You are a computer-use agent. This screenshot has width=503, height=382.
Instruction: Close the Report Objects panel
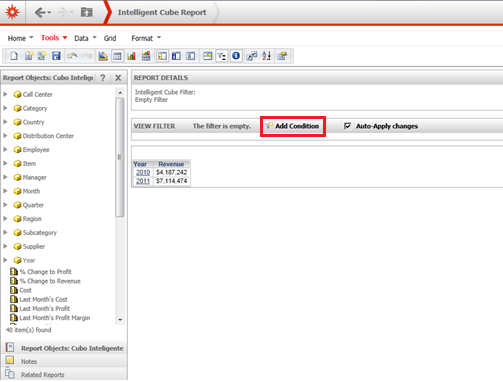click(118, 78)
